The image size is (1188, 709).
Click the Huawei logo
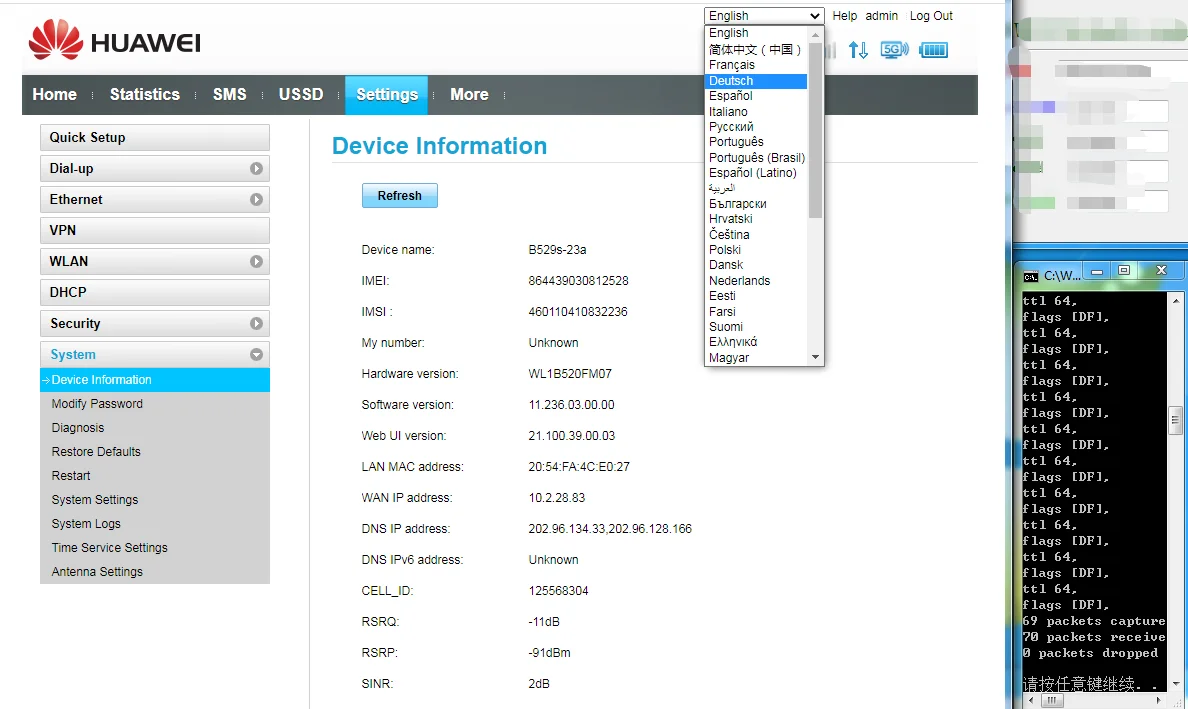[114, 41]
